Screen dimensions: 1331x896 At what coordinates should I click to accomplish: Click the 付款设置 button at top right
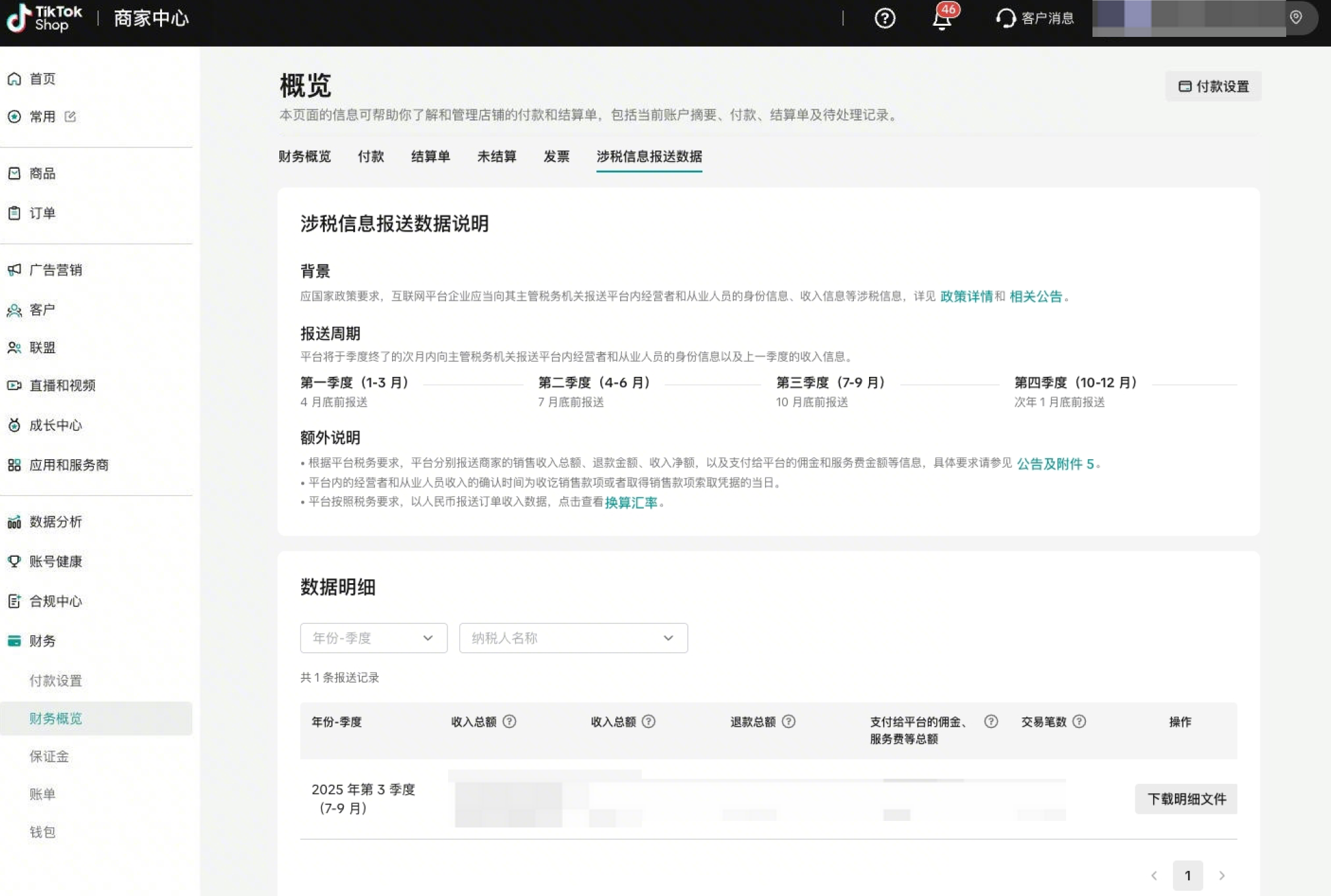click(1213, 86)
